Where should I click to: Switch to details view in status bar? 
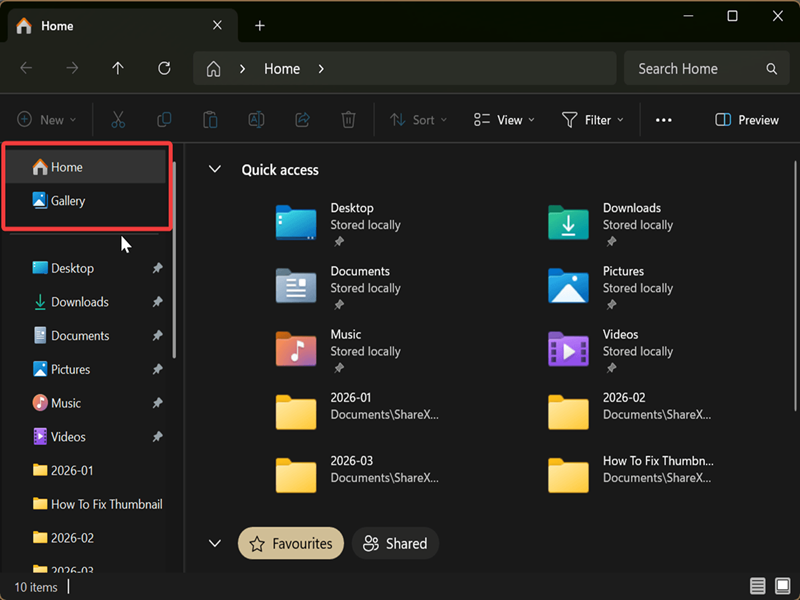758,586
